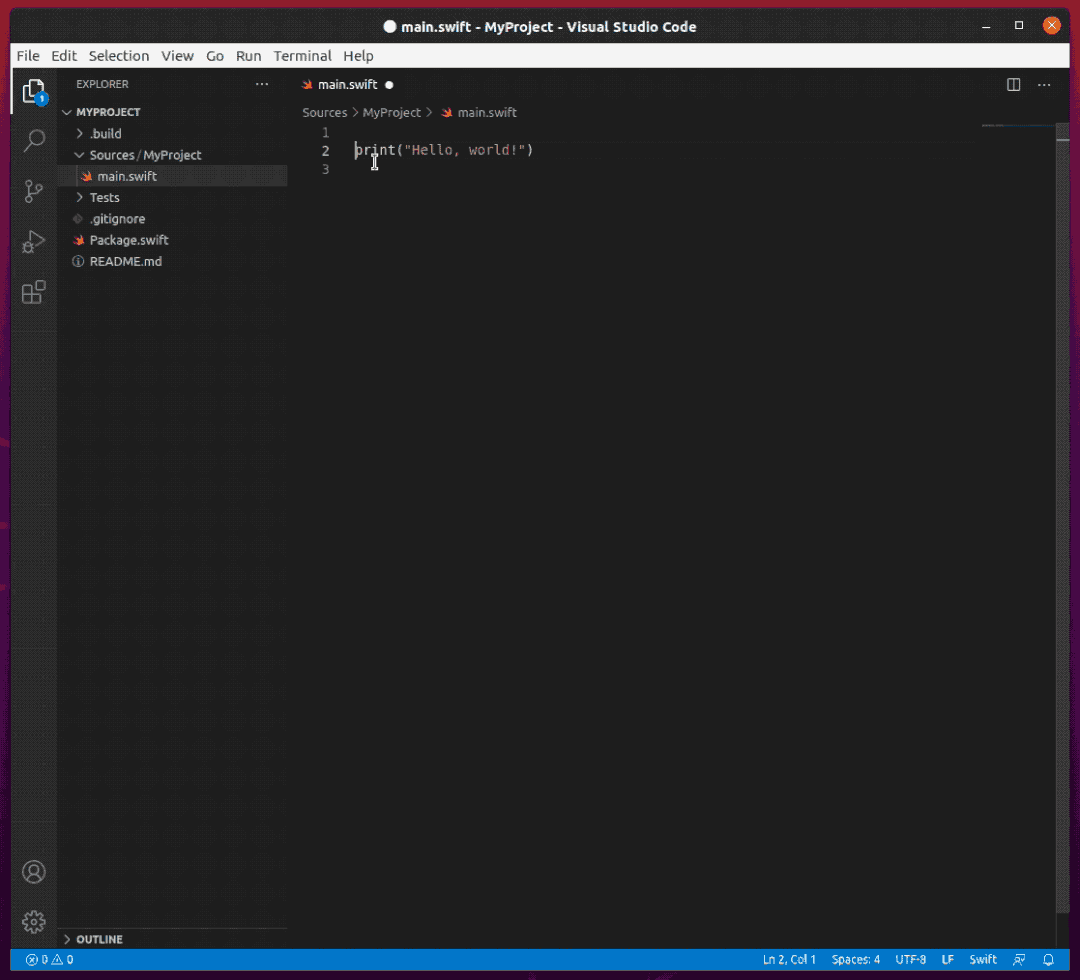Viewport: 1080px width, 980px height.
Task: Change the Swift language mode
Action: click(x=983, y=959)
